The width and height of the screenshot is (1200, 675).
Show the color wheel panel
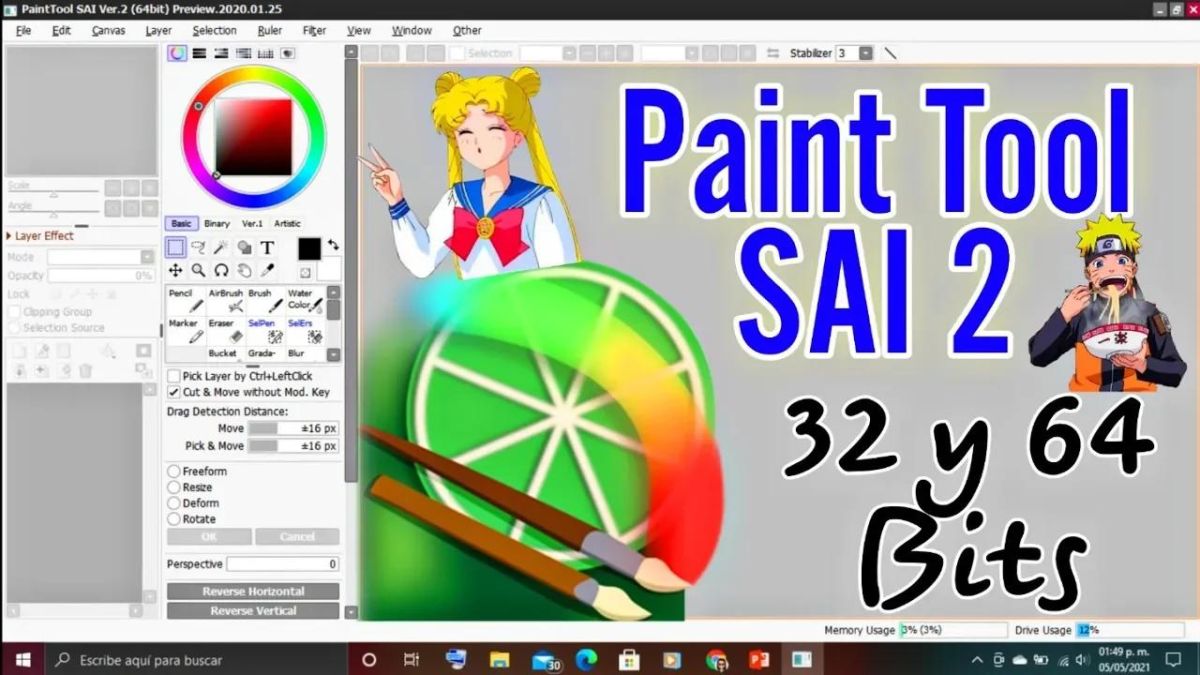[177, 53]
